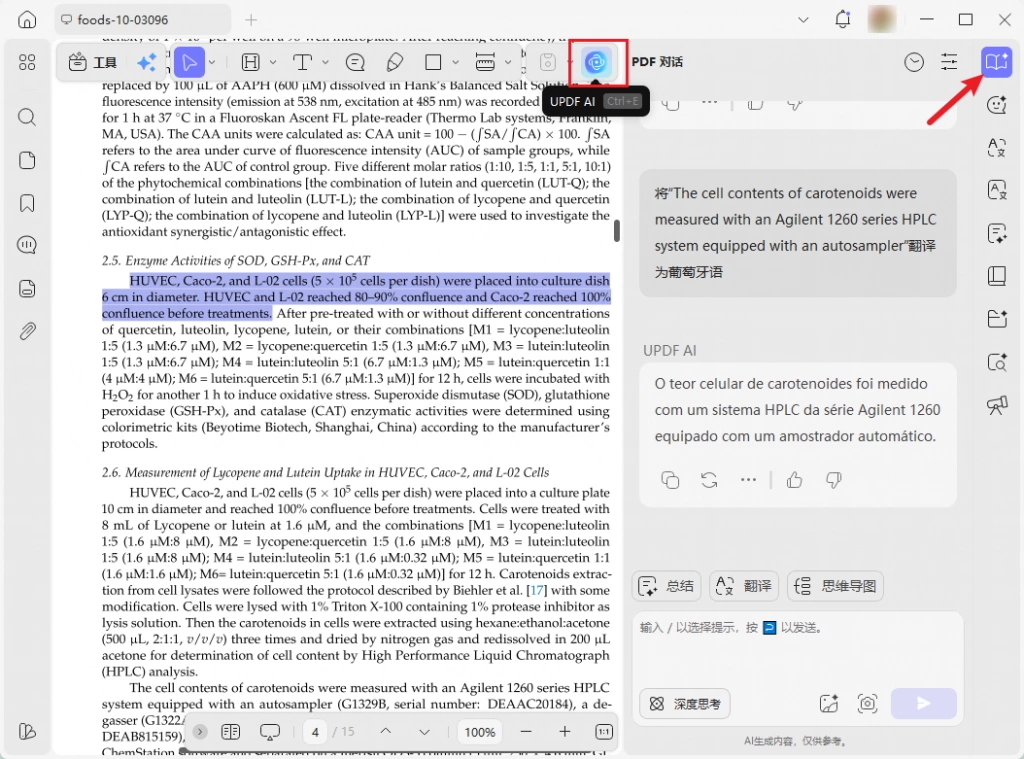Click the 工具 tools button
1024x759 pixels.
(x=93, y=62)
